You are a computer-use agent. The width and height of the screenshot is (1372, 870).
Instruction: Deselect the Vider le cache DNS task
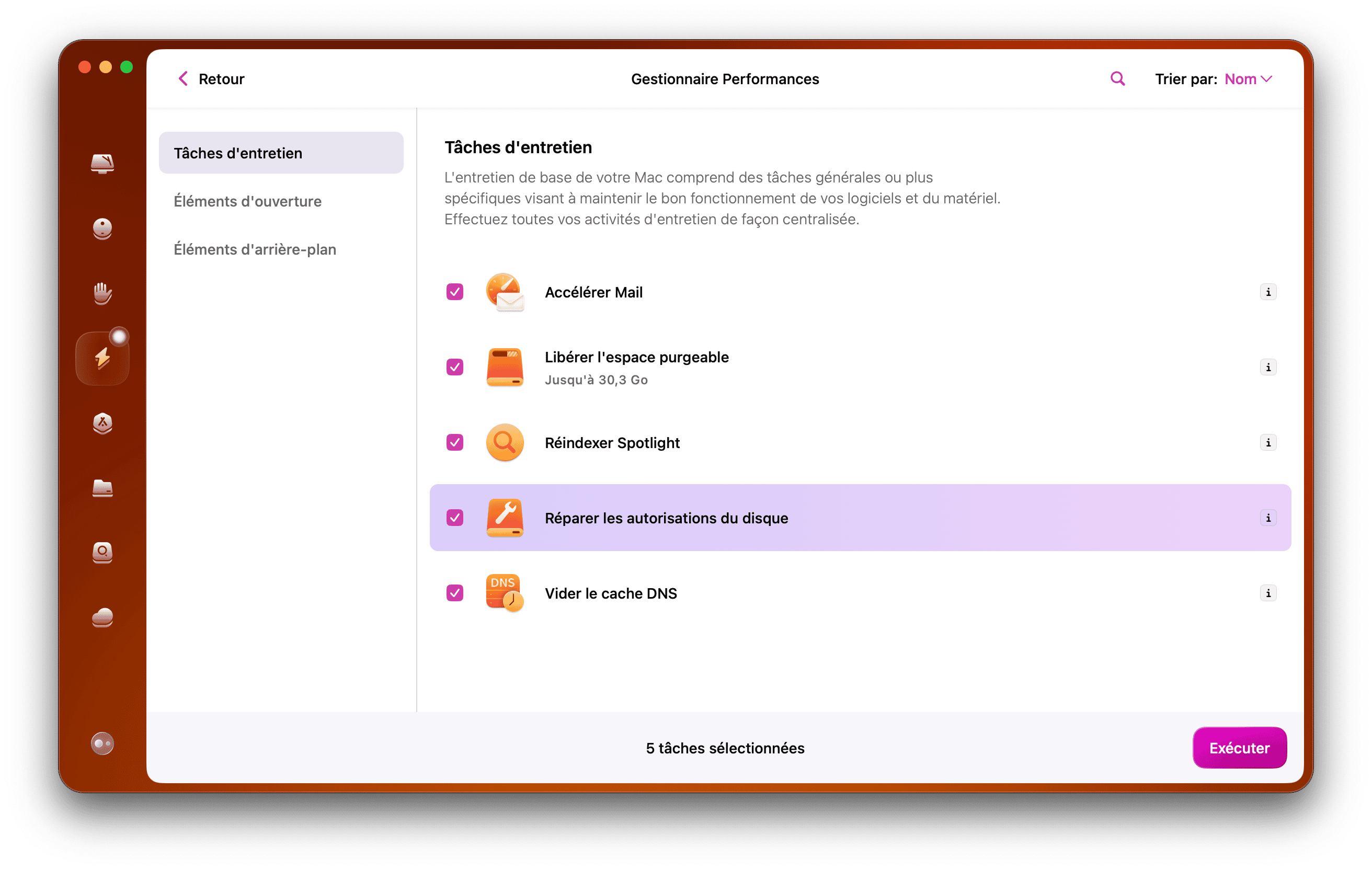point(454,593)
